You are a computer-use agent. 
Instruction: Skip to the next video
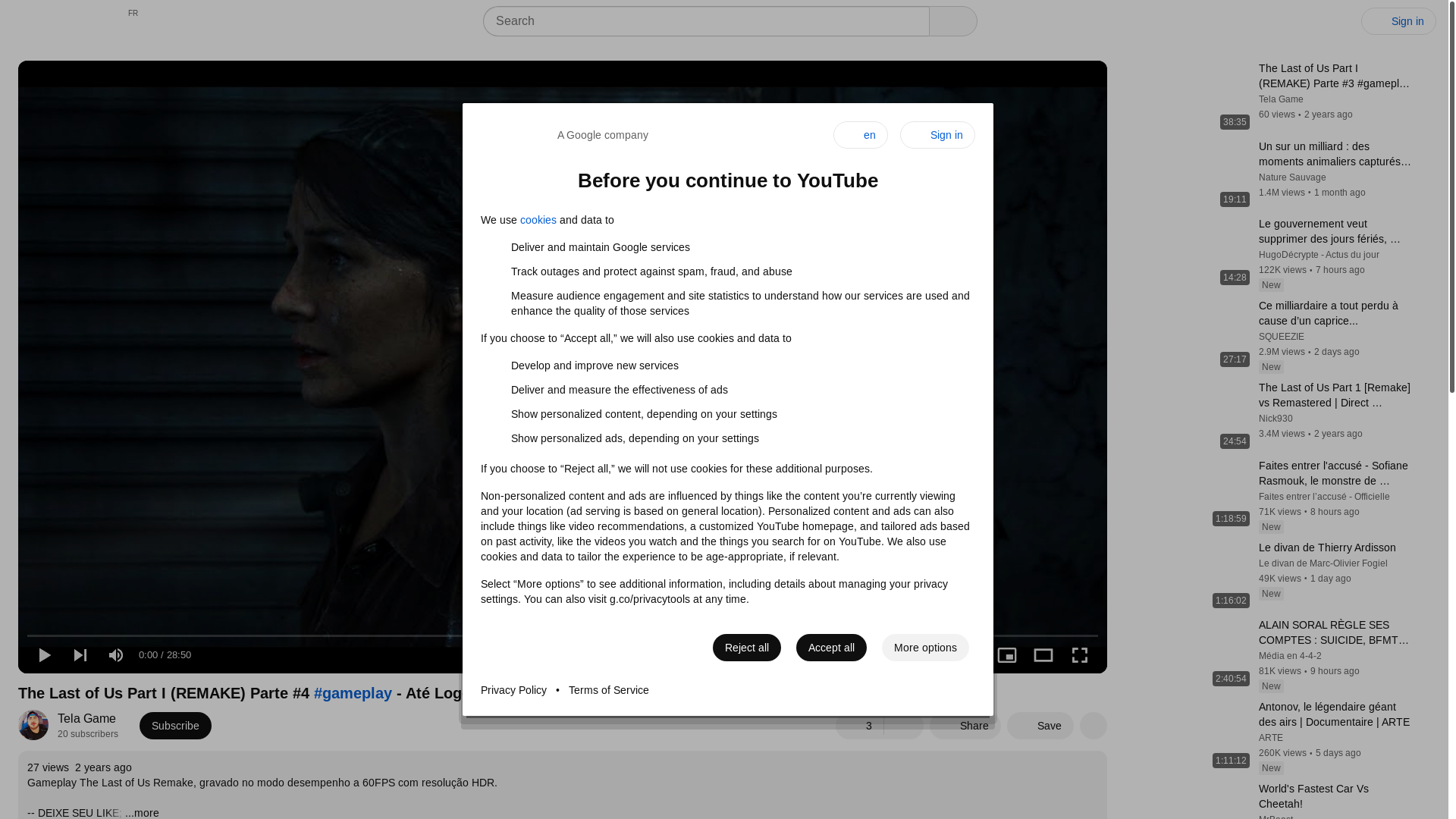pos(80,655)
